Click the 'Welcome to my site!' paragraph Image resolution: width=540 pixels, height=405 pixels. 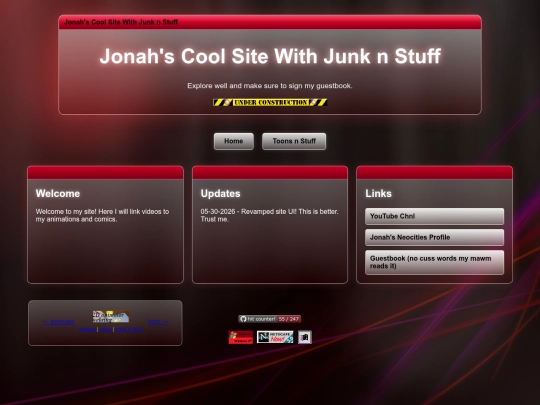[x=102, y=215]
